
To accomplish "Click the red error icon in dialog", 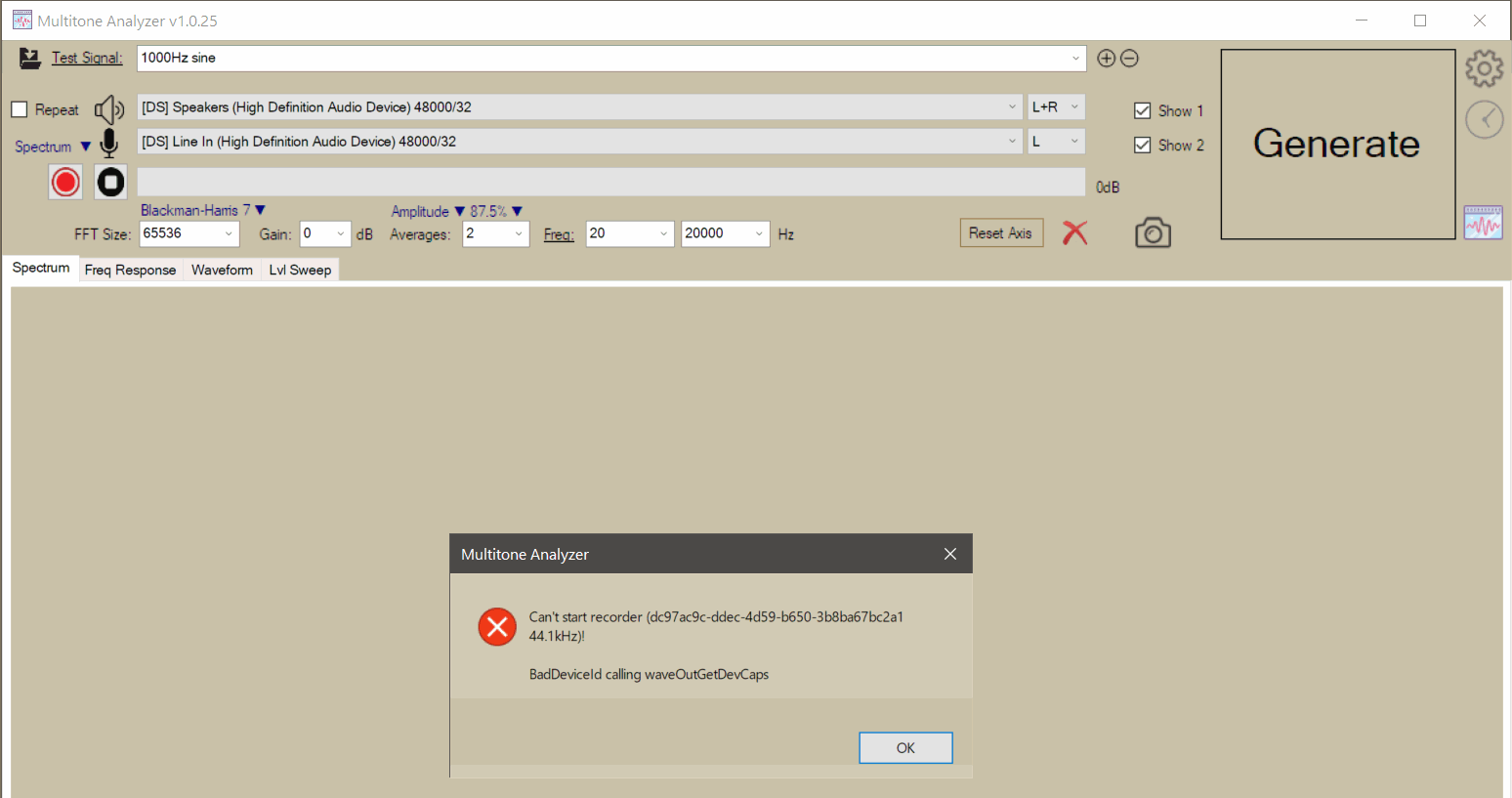I will [x=497, y=626].
